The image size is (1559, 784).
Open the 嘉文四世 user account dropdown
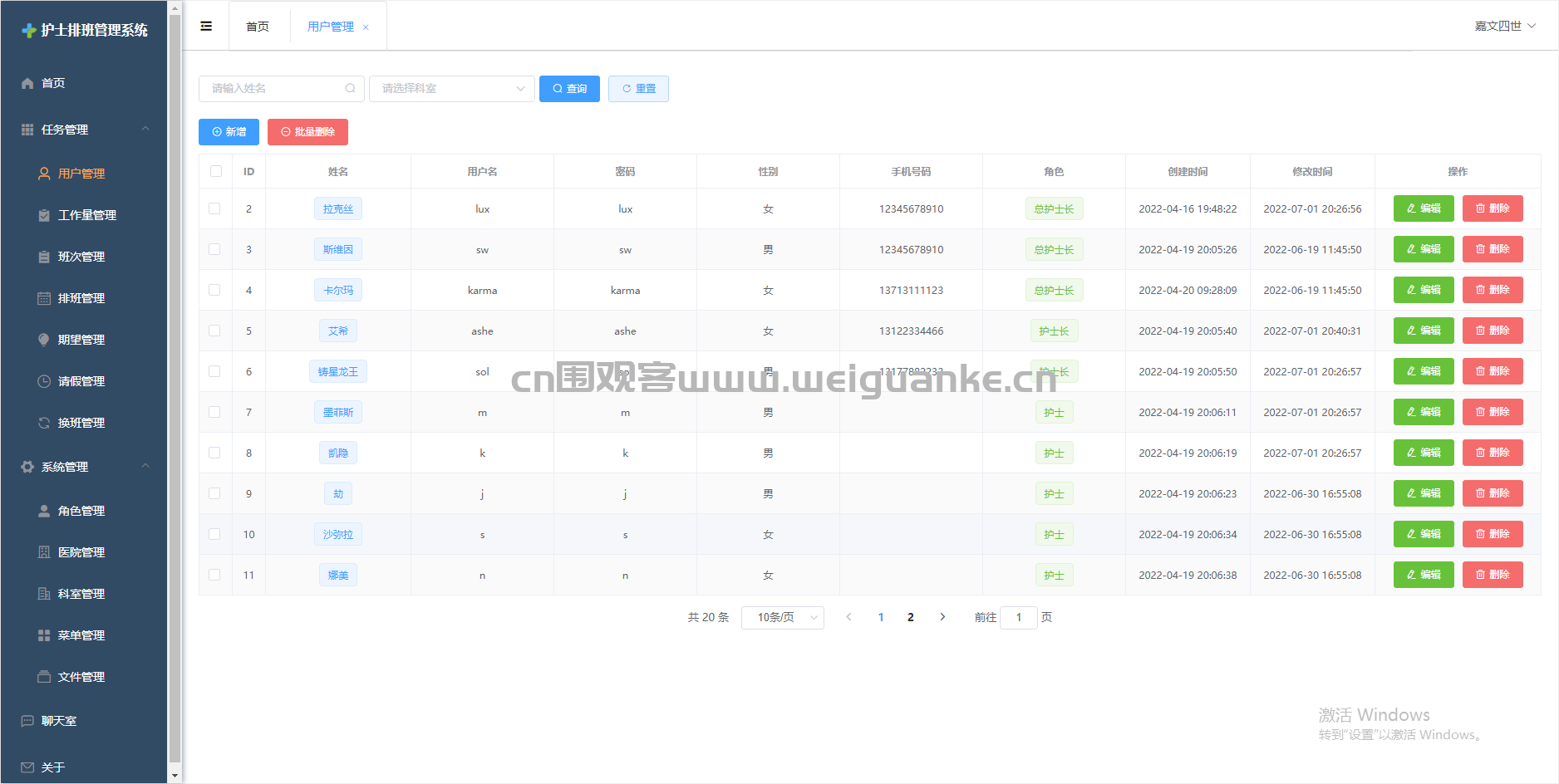[x=1505, y=26]
